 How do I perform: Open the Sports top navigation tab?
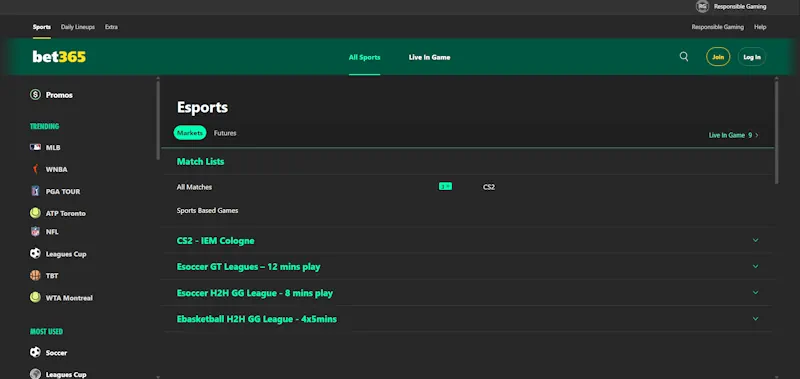(42, 27)
